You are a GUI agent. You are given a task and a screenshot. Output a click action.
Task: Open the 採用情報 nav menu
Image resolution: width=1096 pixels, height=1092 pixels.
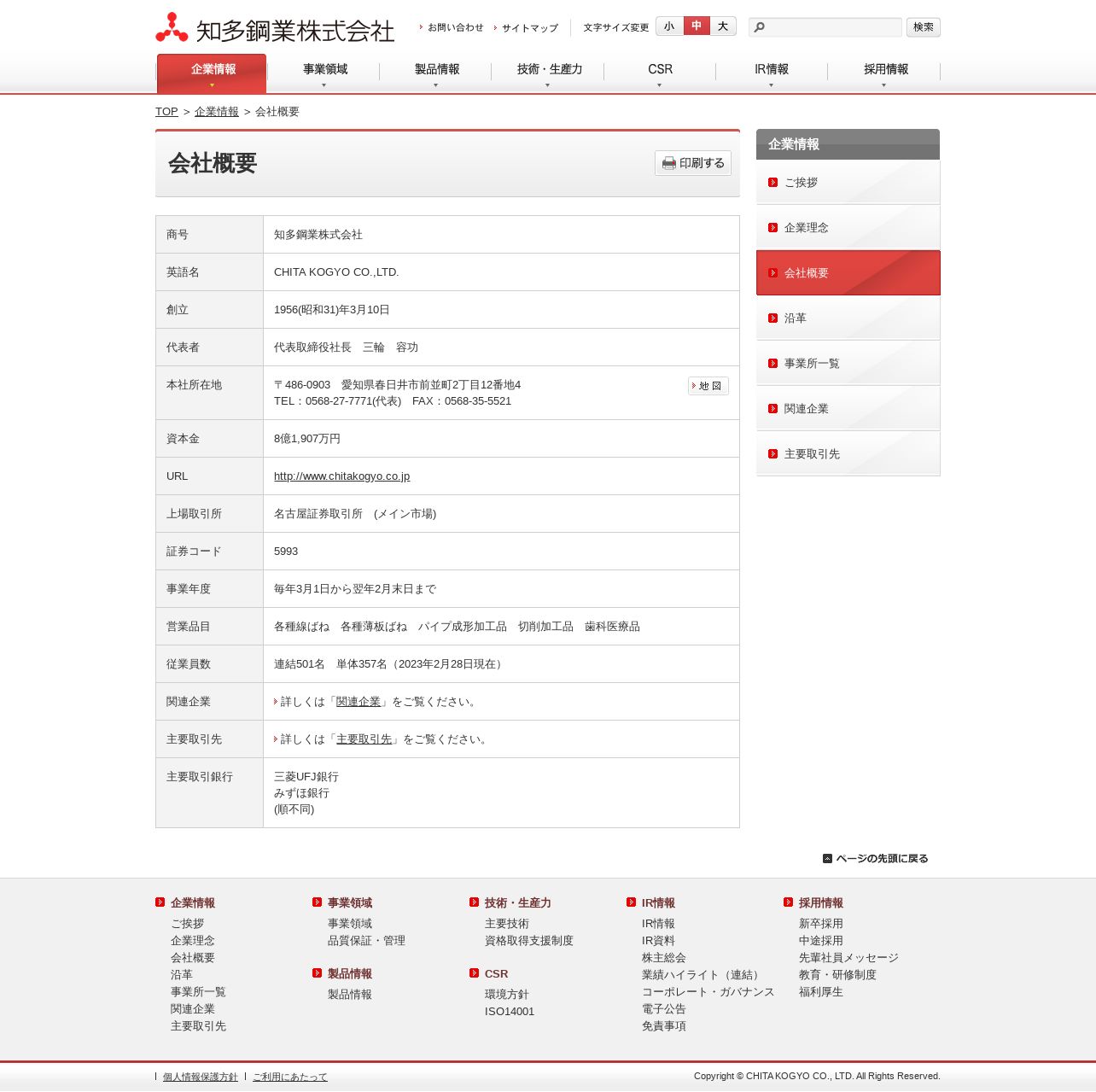(x=884, y=73)
